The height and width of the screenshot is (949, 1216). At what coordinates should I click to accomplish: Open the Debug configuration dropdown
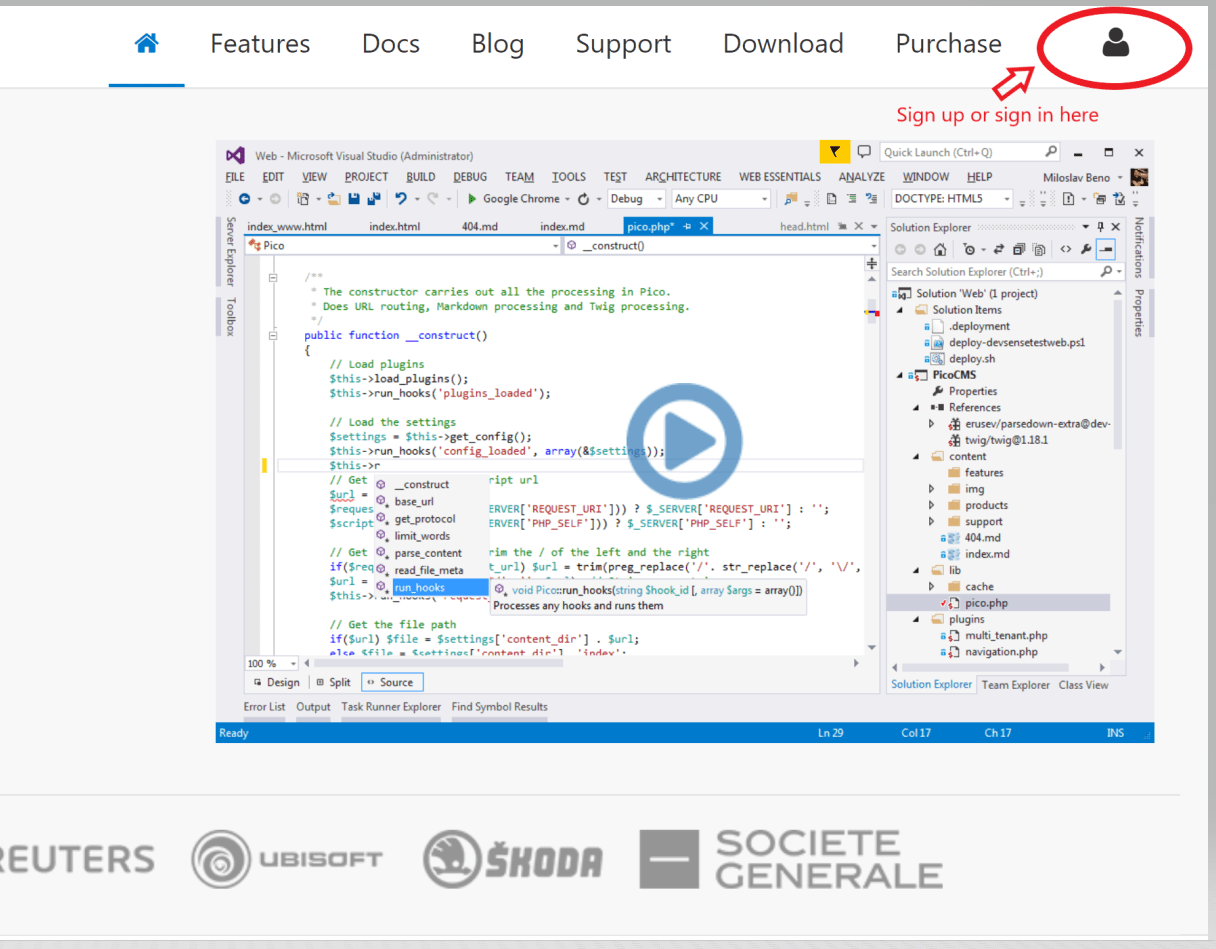point(636,199)
